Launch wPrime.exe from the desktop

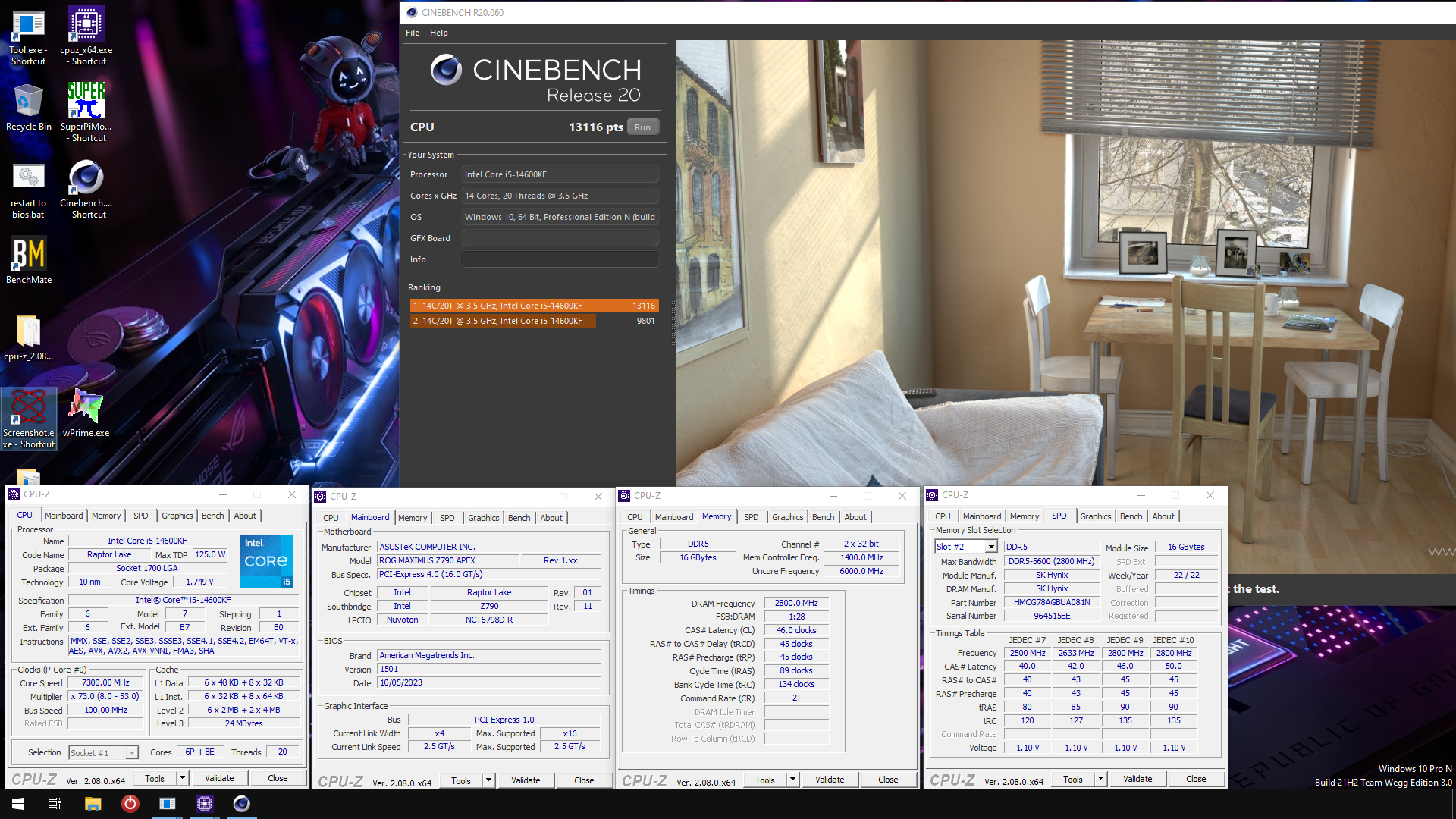point(86,413)
